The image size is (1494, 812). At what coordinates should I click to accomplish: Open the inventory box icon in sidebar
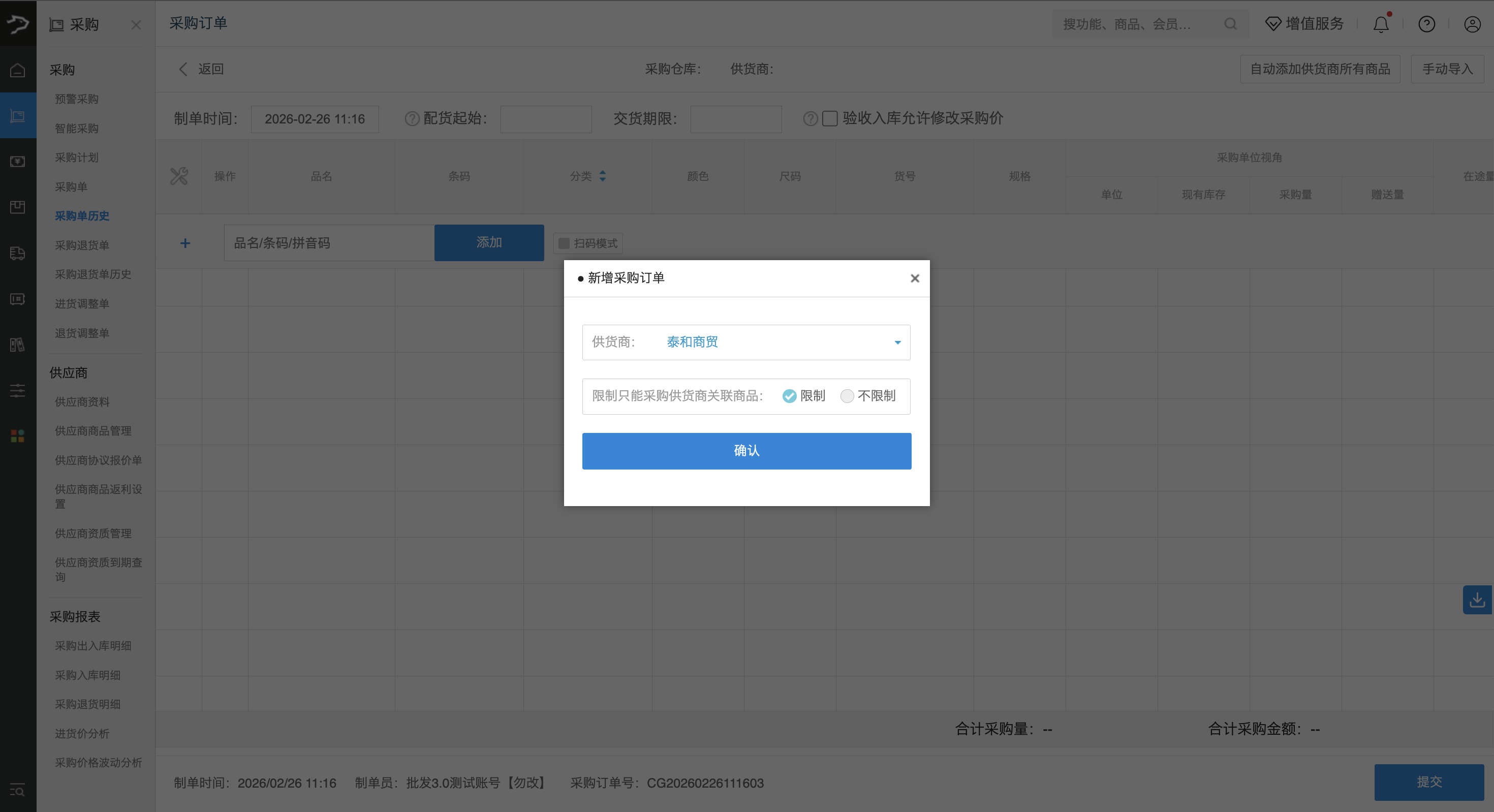(x=18, y=207)
